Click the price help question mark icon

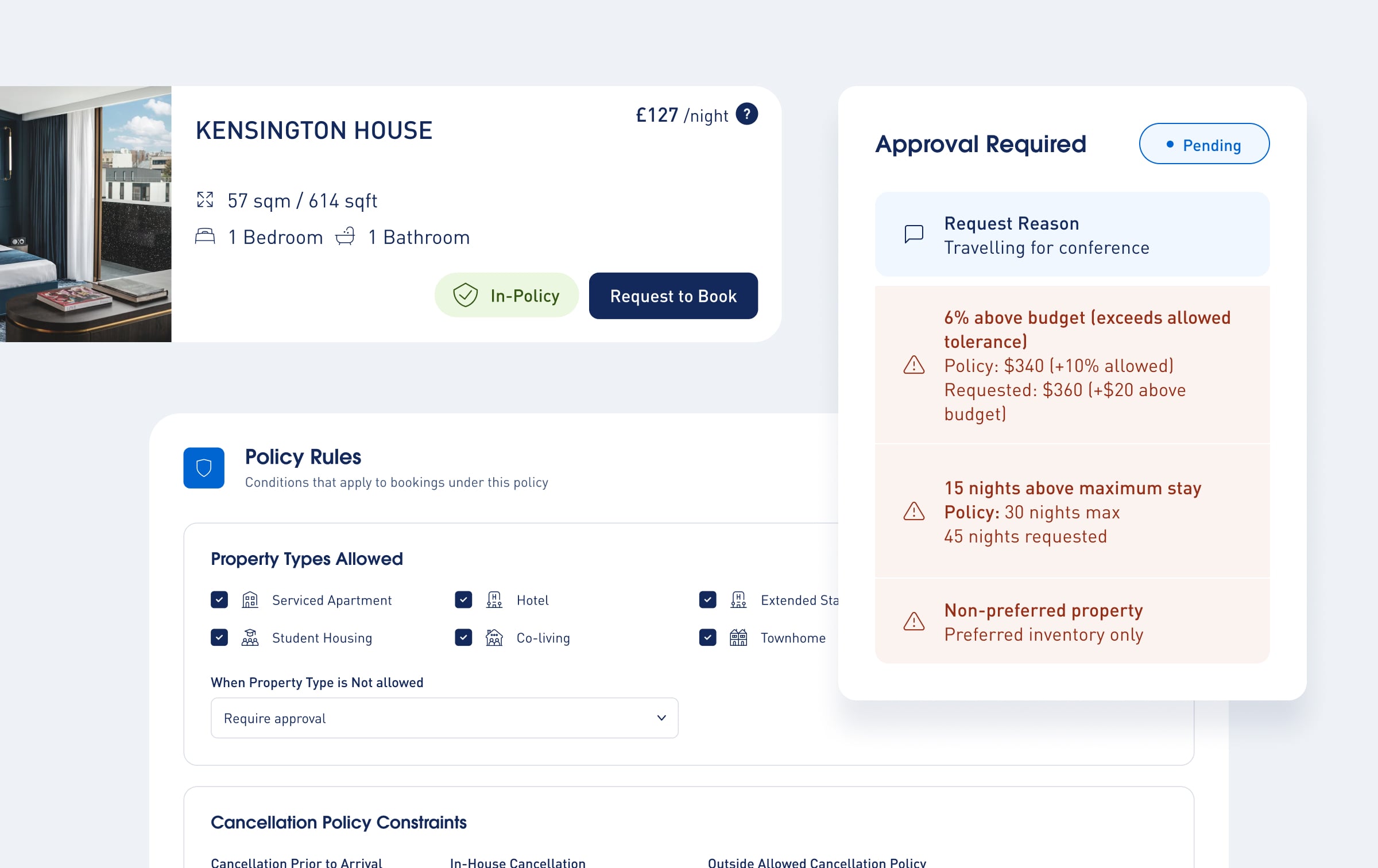[x=746, y=114]
